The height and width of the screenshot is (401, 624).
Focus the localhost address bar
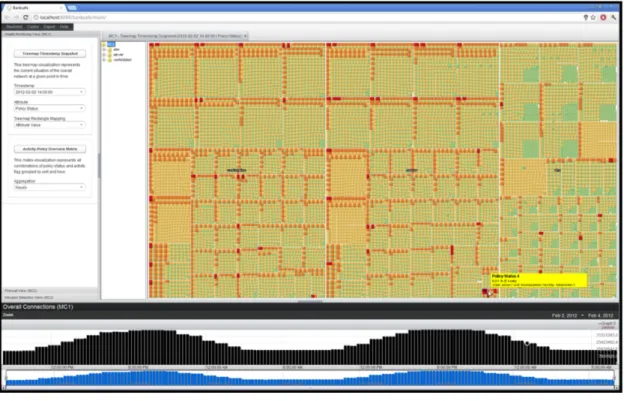(x=306, y=18)
